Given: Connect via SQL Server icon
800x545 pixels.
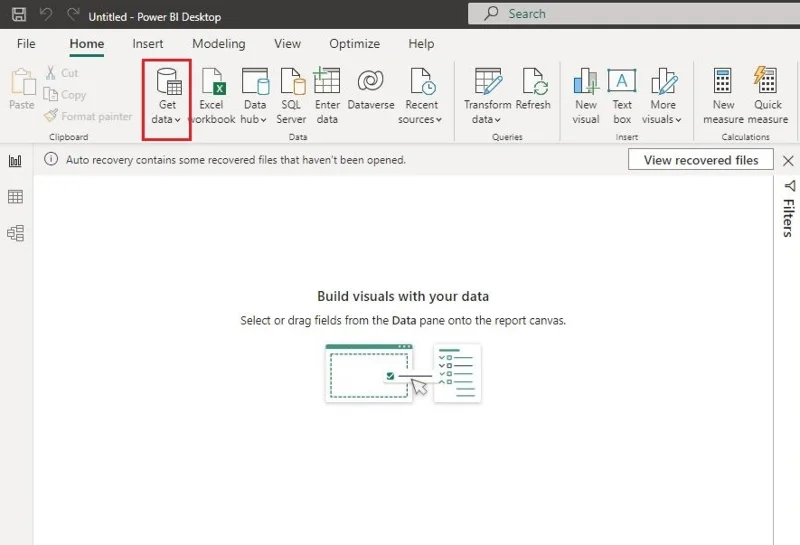Looking at the screenshot, I should point(293,82).
